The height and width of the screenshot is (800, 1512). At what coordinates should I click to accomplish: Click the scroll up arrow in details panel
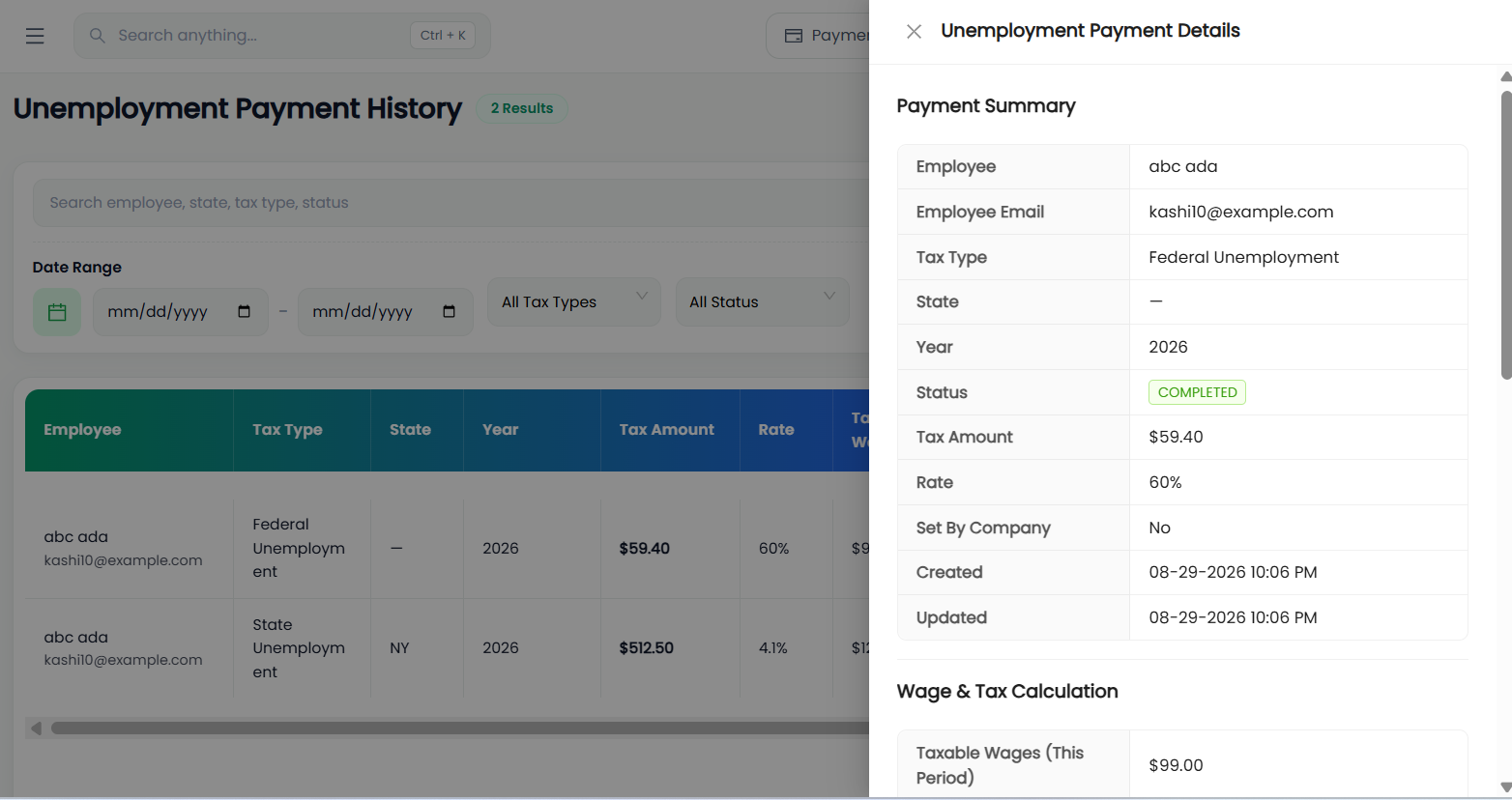click(x=1505, y=77)
